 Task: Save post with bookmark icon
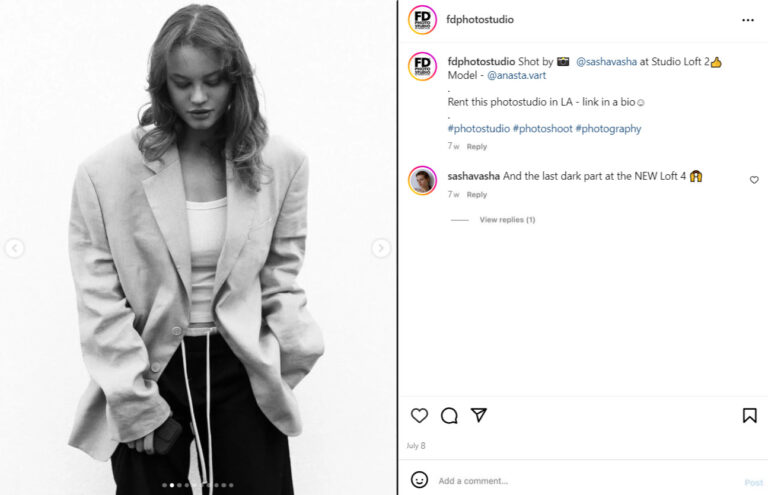[x=749, y=415]
